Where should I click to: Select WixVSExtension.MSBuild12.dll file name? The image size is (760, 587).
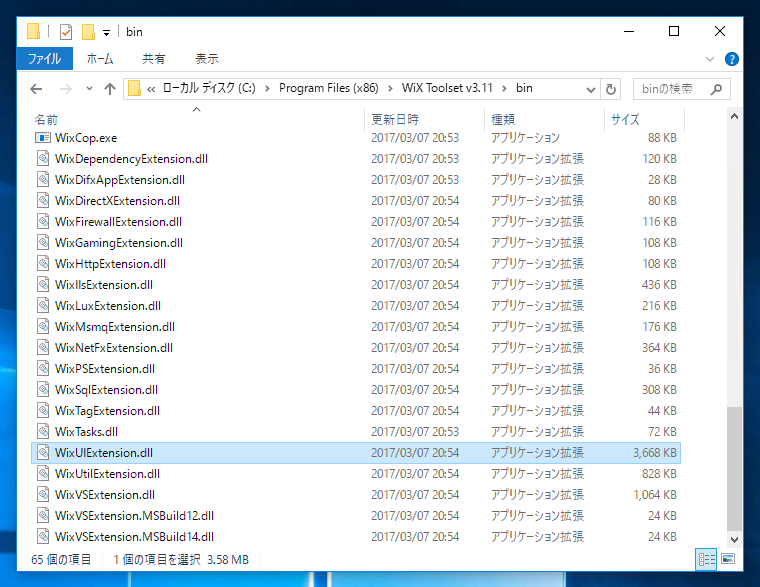click(x=134, y=516)
